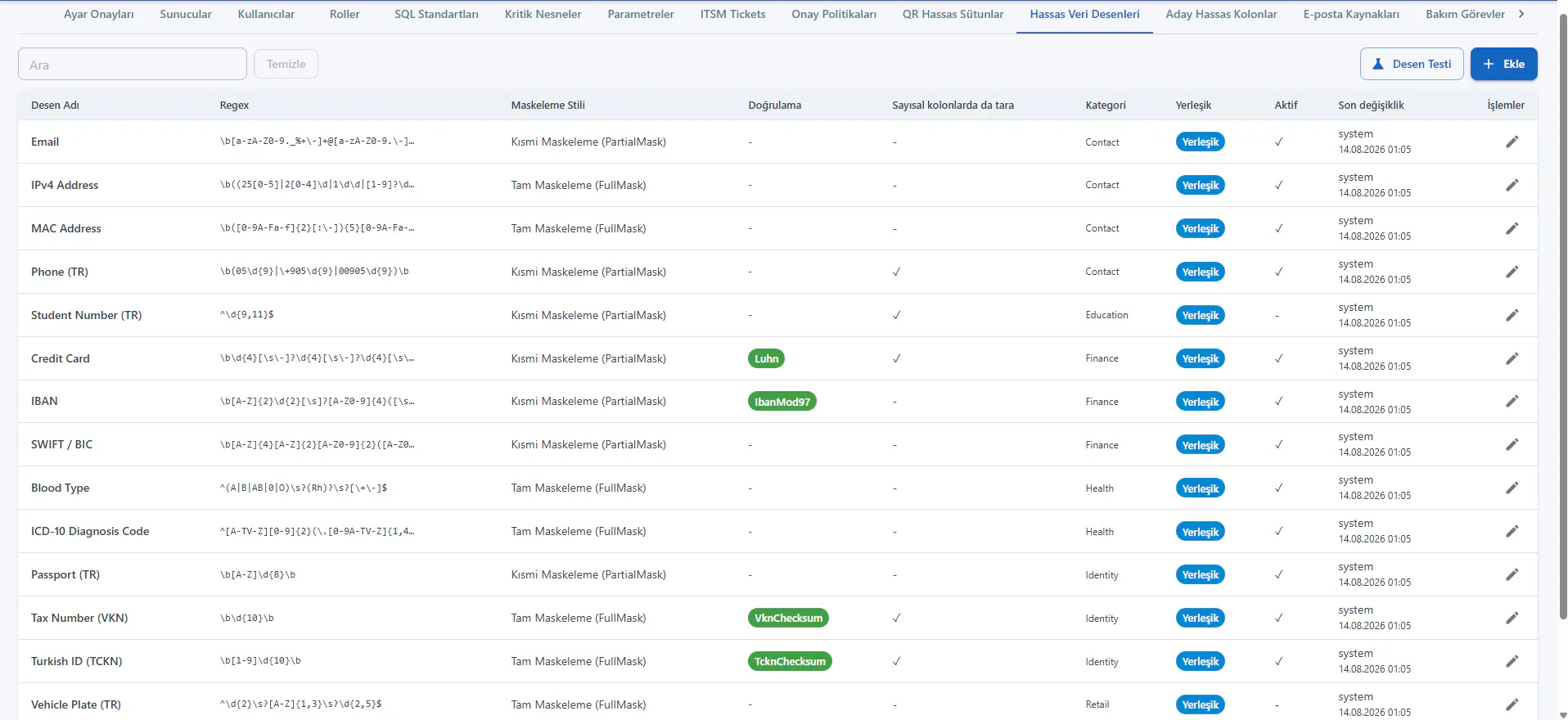Open Aday Hassas Kolonlar tab
This screenshot has width=1568, height=720.
(x=1221, y=14)
